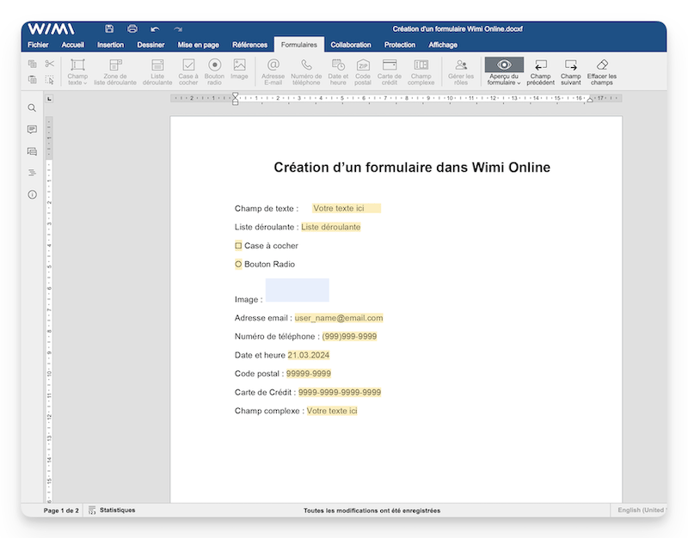
Task: Open the comments panel in left sidebar
Action: coord(32,129)
